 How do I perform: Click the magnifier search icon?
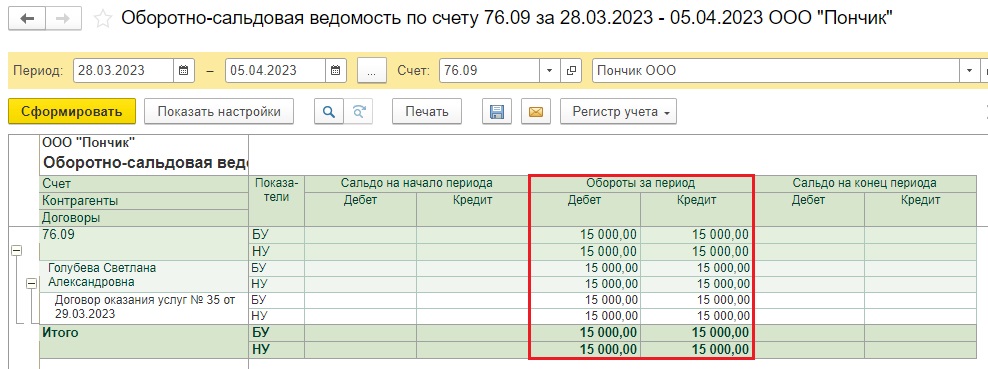point(328,112)
